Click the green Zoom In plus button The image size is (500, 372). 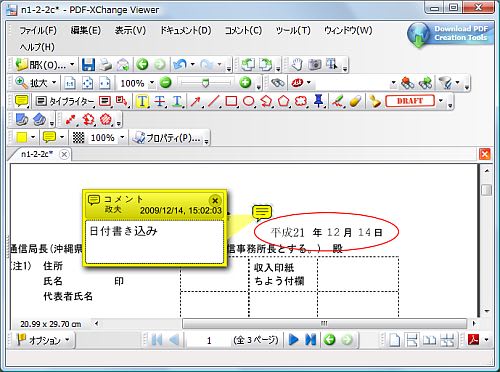pyautogui.click(x=246, y=83)
